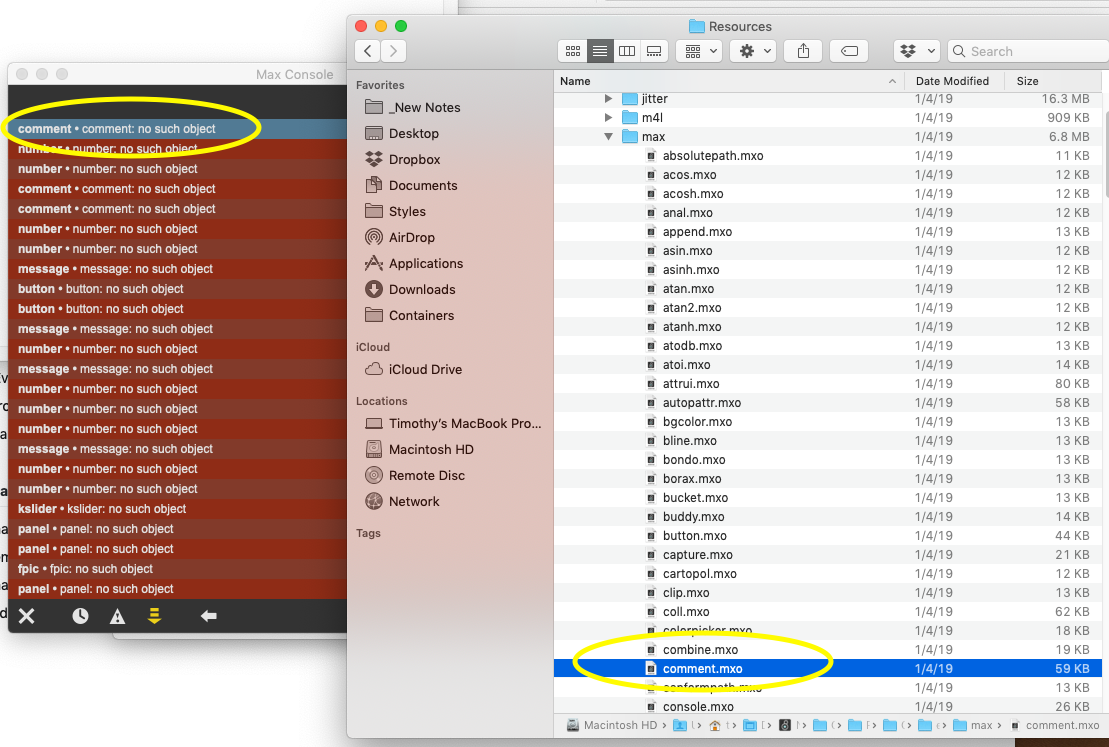This screenshot has height=747, width=1109.
Task: Expand the jitter folder
Action: pos(608,98)
